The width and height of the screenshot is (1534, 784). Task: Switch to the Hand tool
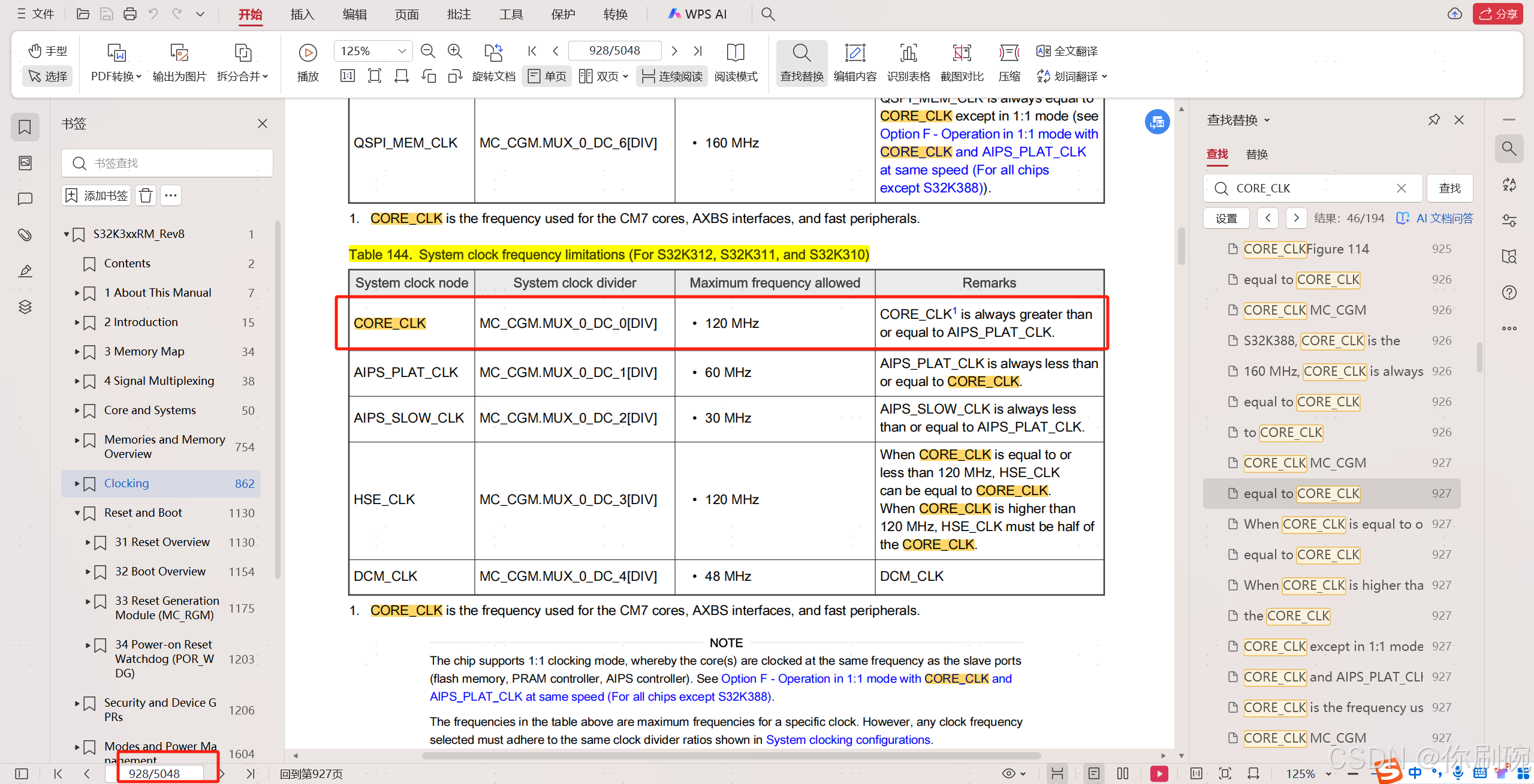48,51
